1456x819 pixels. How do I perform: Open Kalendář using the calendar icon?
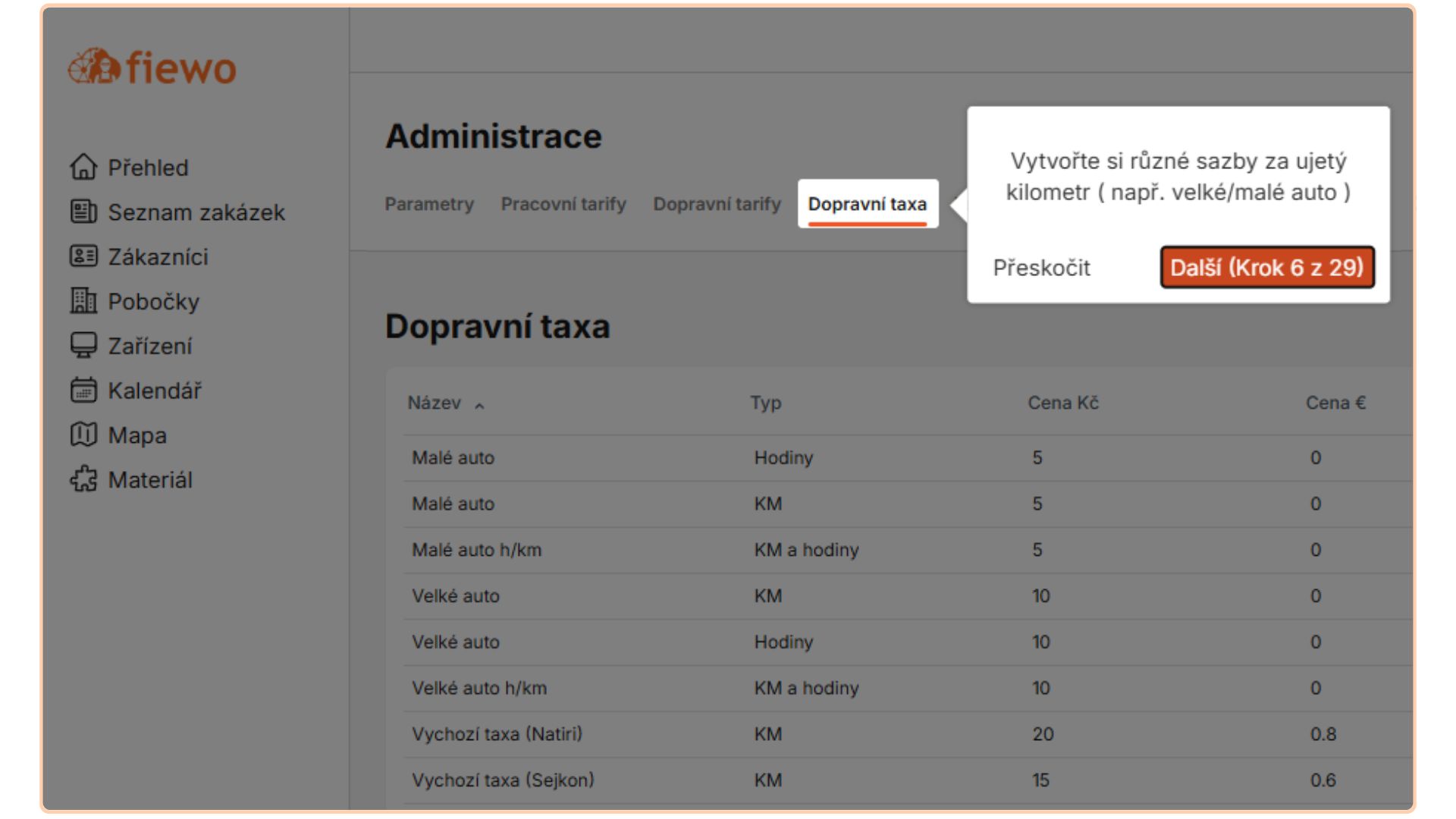(83, 391)
